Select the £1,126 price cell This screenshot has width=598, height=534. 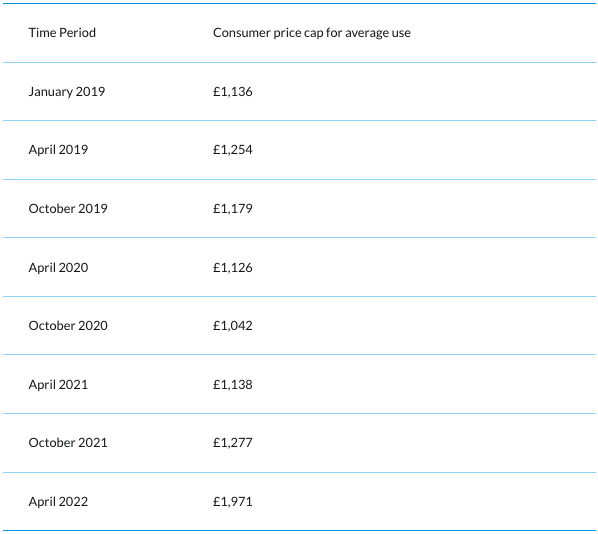coord(233,268)
